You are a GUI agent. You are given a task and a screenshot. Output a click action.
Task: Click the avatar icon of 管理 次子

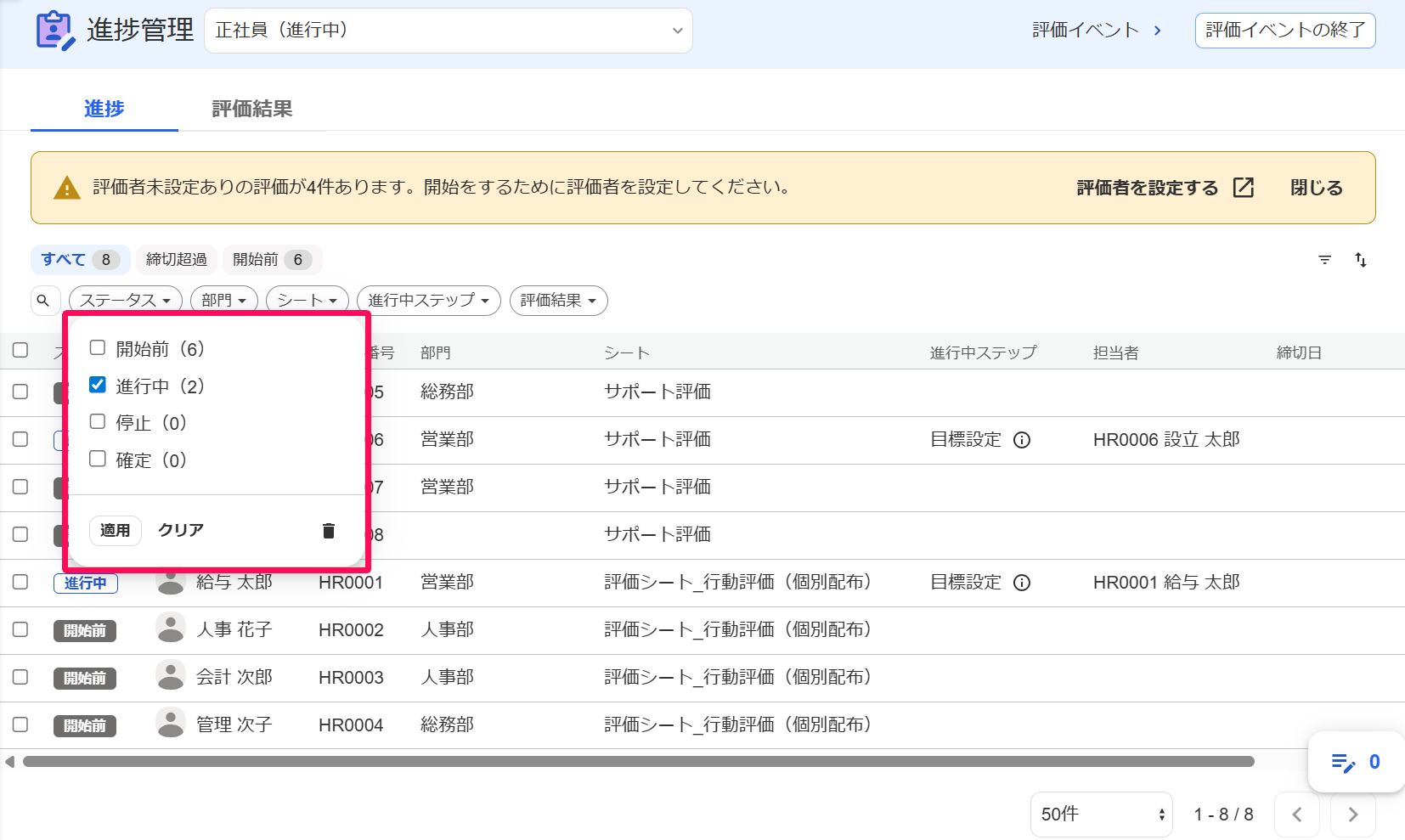(x=171, y=724)
